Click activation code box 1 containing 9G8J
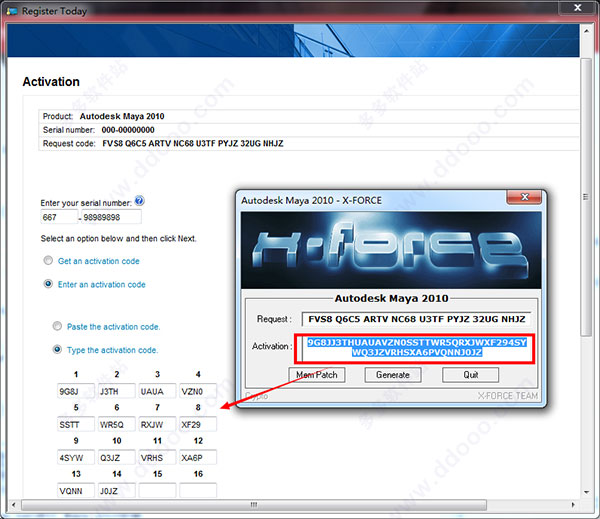The height and width of the screenshot is (519, 600). (76, 391)
